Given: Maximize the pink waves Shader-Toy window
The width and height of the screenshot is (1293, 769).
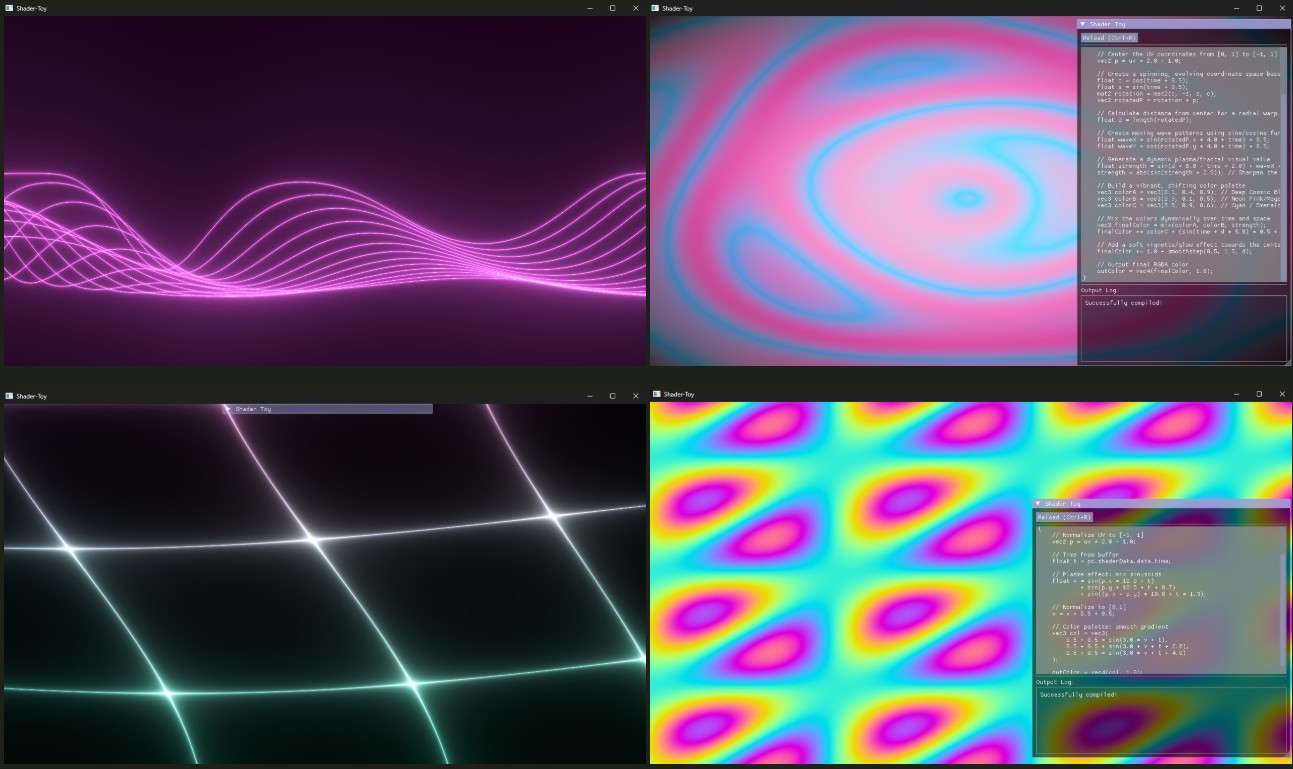Looking at the screenshot, I should click(x=613, y=8).
